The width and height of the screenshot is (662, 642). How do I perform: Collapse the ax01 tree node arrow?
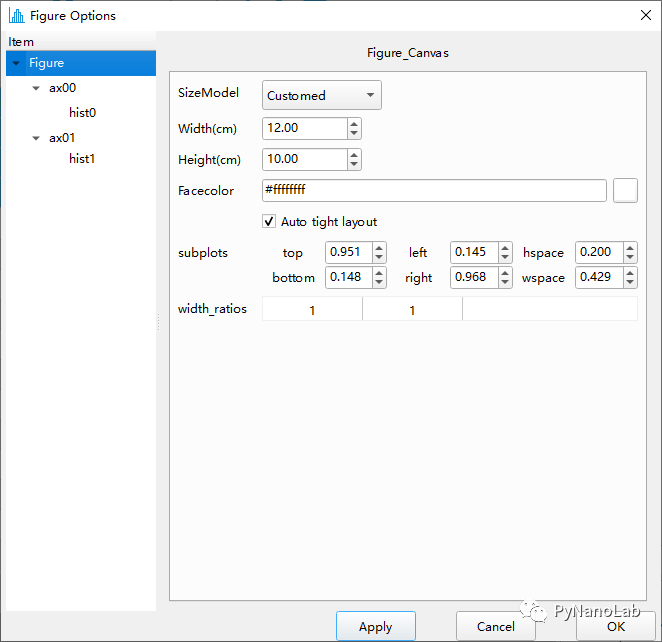coord(36,138)
